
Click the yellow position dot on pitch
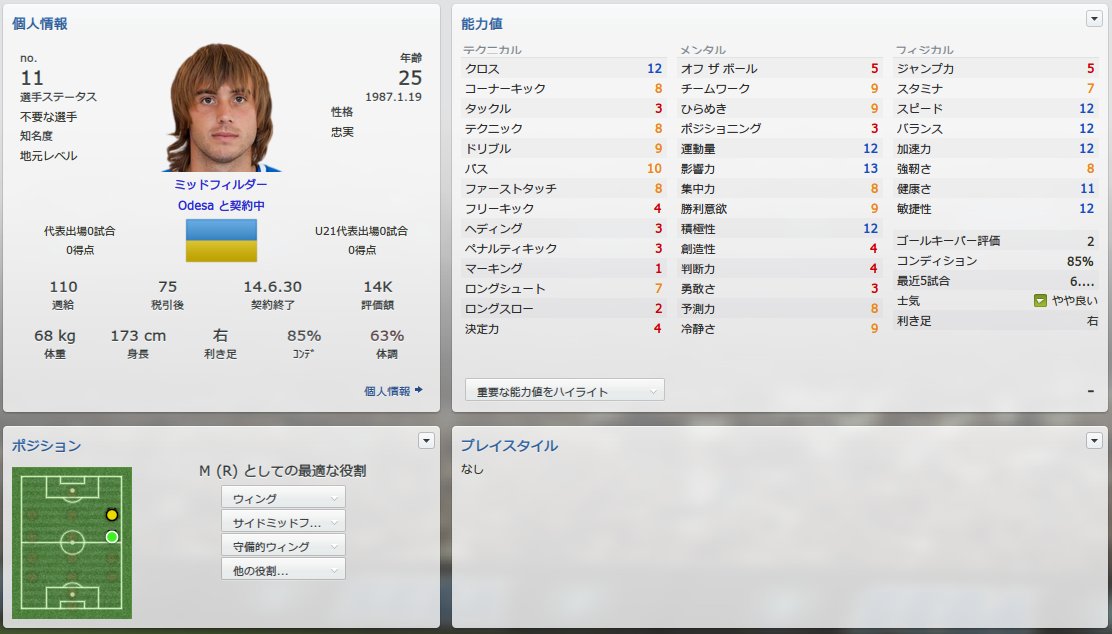tap(112, 514)
